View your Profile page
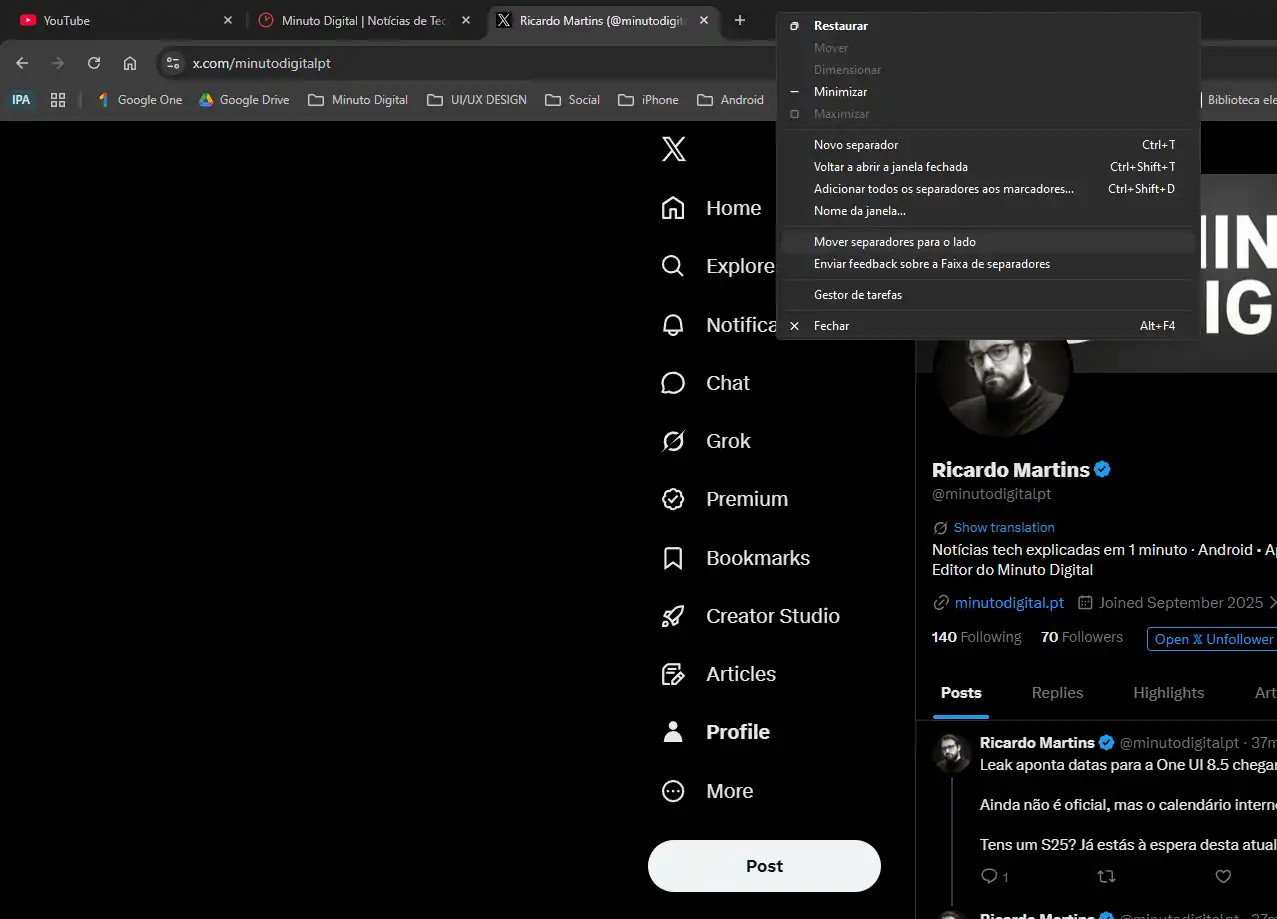Screen dimensions: 1277x919 [738, 732]
